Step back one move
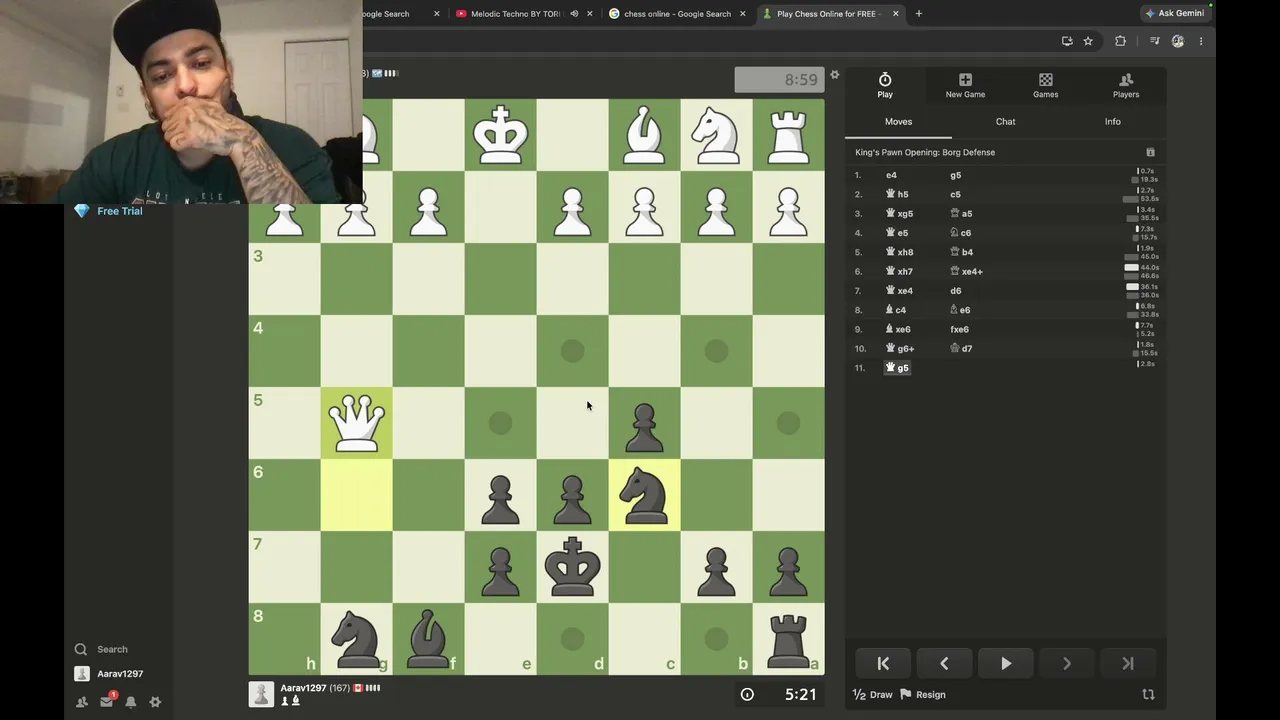The width and height of the screenshot is (1280, 720). (x=944, y=663)
